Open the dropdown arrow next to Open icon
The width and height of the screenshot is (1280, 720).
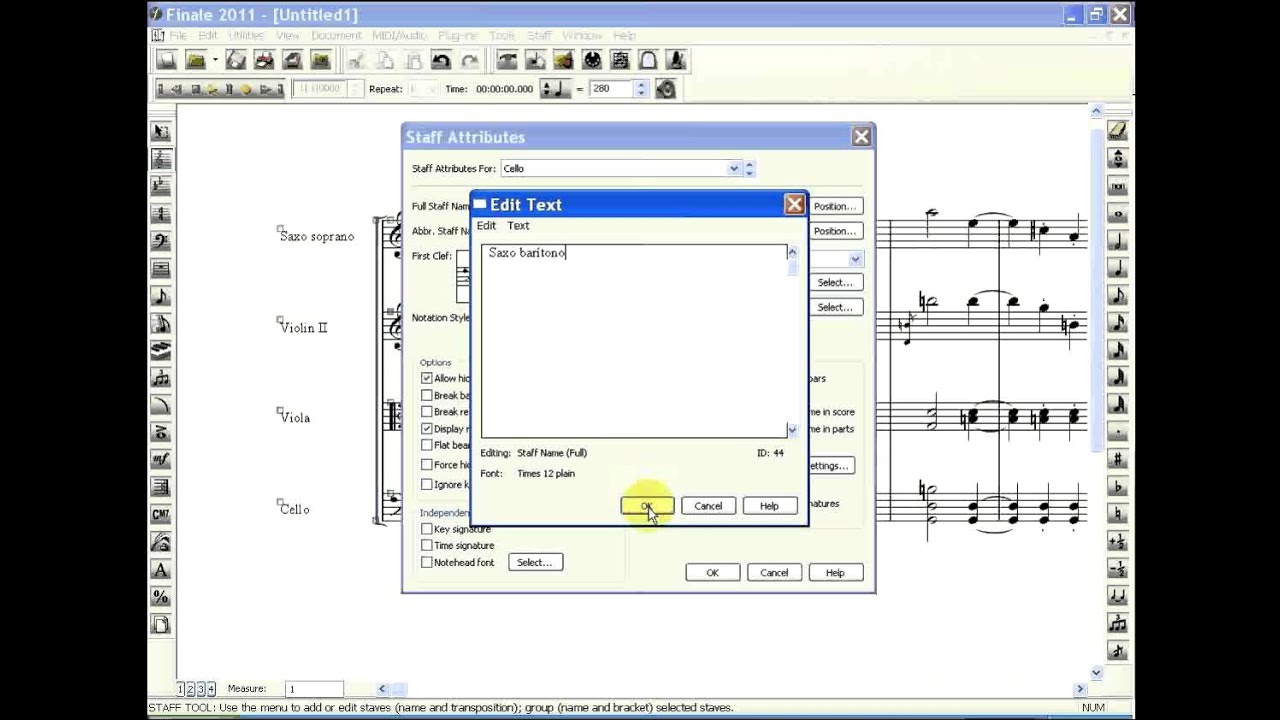(x=214, y=61)
